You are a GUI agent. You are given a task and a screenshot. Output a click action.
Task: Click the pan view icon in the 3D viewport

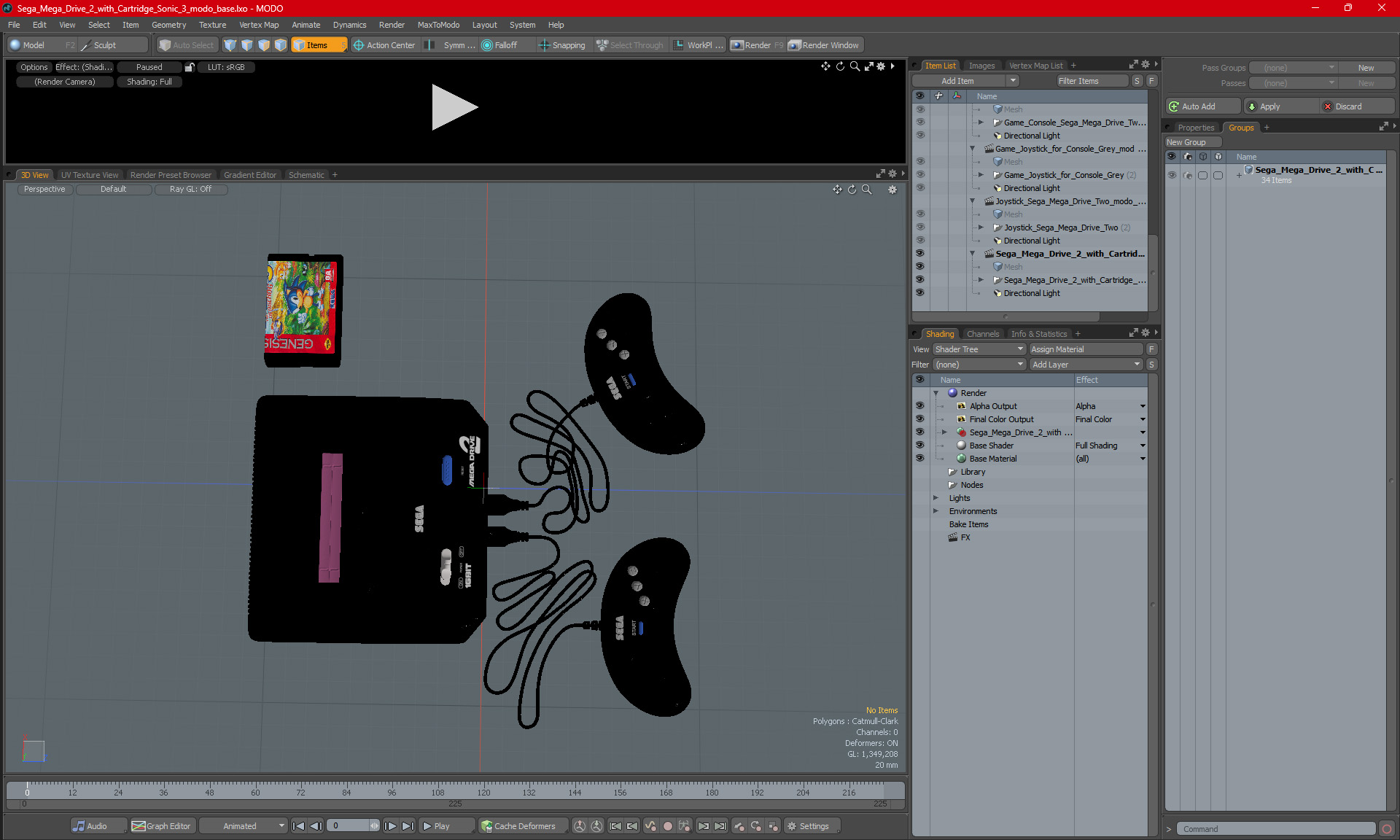[837, 190]
